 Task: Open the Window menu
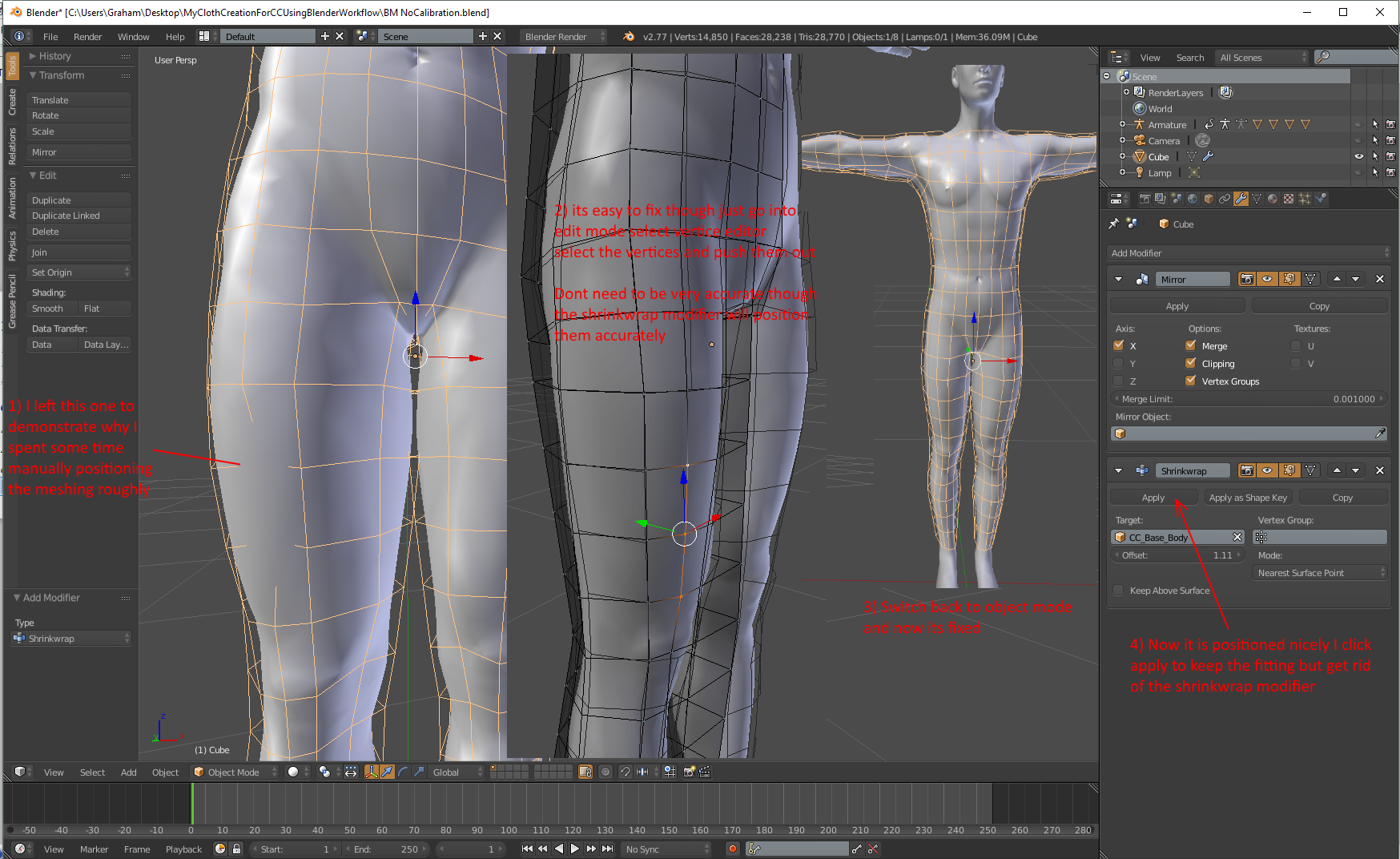[133, 36]
